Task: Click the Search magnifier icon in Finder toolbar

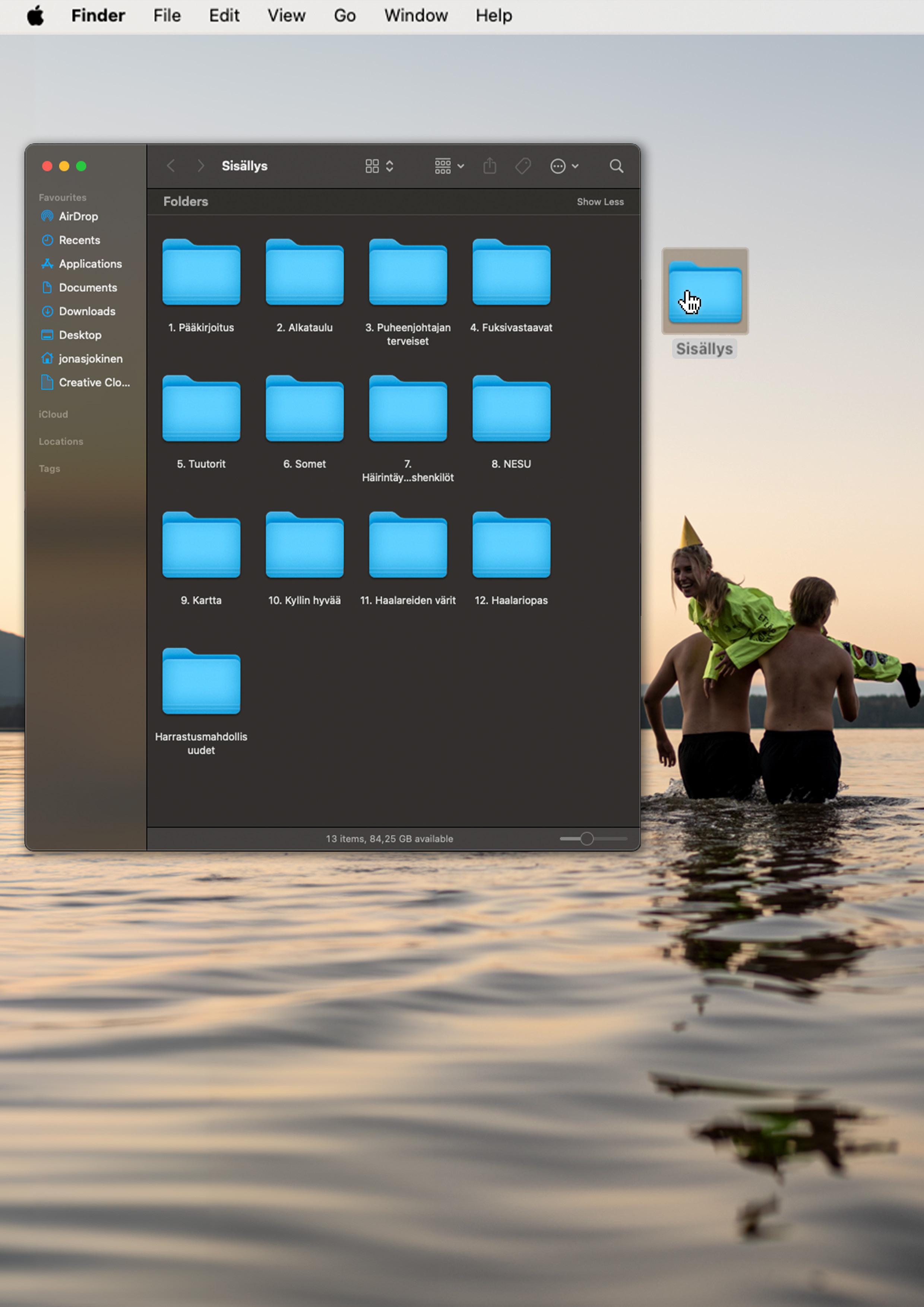Action: [616, 166]
